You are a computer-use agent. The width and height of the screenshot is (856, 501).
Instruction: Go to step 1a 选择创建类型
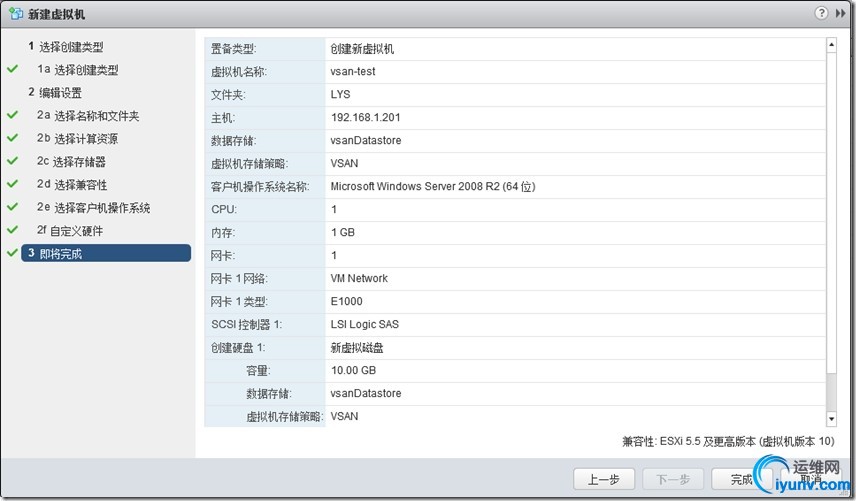[78, 70]
